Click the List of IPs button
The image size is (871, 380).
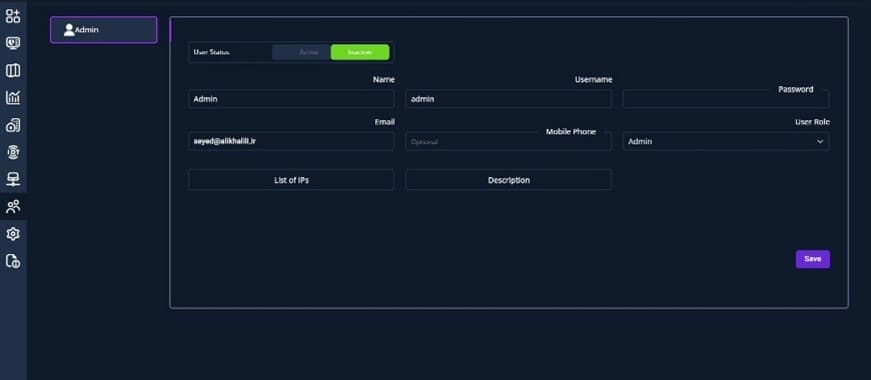(x=291, y=180)
